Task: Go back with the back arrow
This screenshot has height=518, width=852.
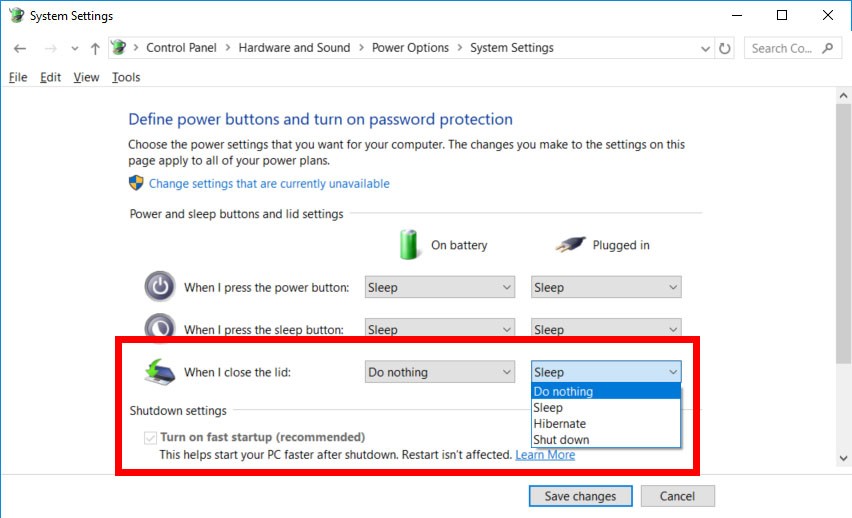Action: pos(20,48)
